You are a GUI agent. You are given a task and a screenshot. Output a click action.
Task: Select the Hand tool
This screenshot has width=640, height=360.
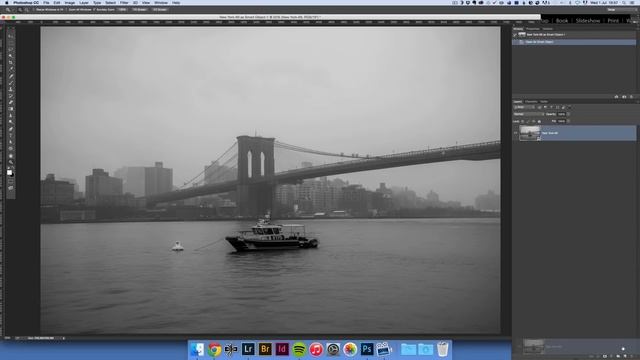11,156
